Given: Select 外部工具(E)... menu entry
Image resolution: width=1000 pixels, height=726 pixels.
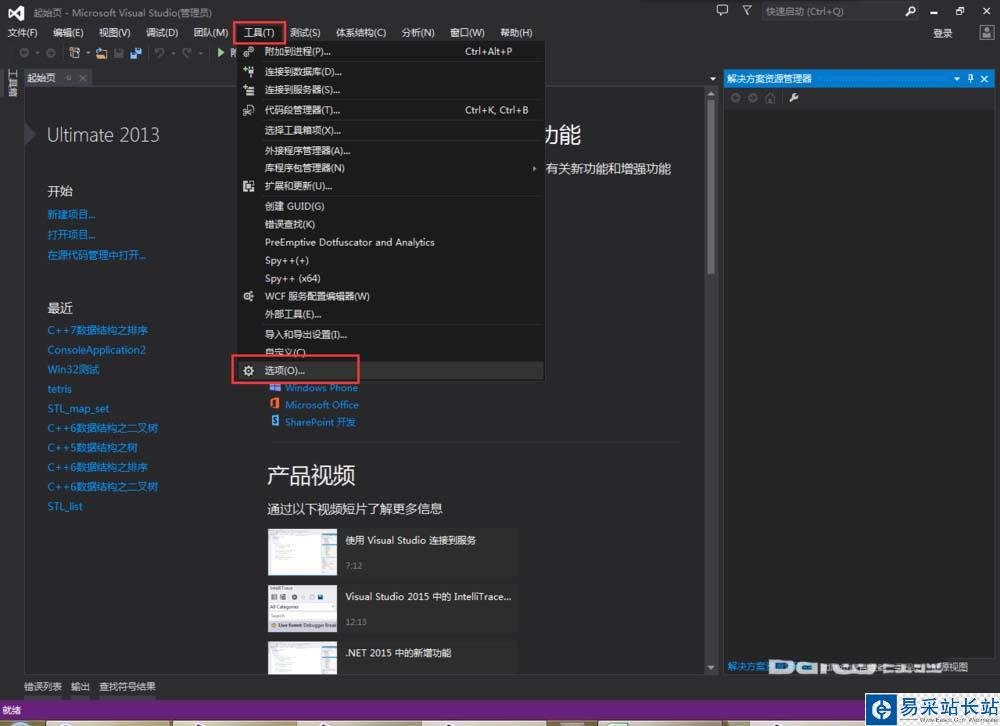Looking at the screenshot, I should [391, 315].
